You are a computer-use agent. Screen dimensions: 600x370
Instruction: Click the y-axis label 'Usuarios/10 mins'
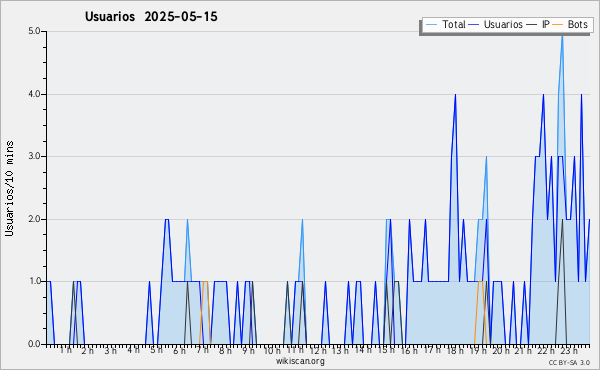tap(9, 189)
